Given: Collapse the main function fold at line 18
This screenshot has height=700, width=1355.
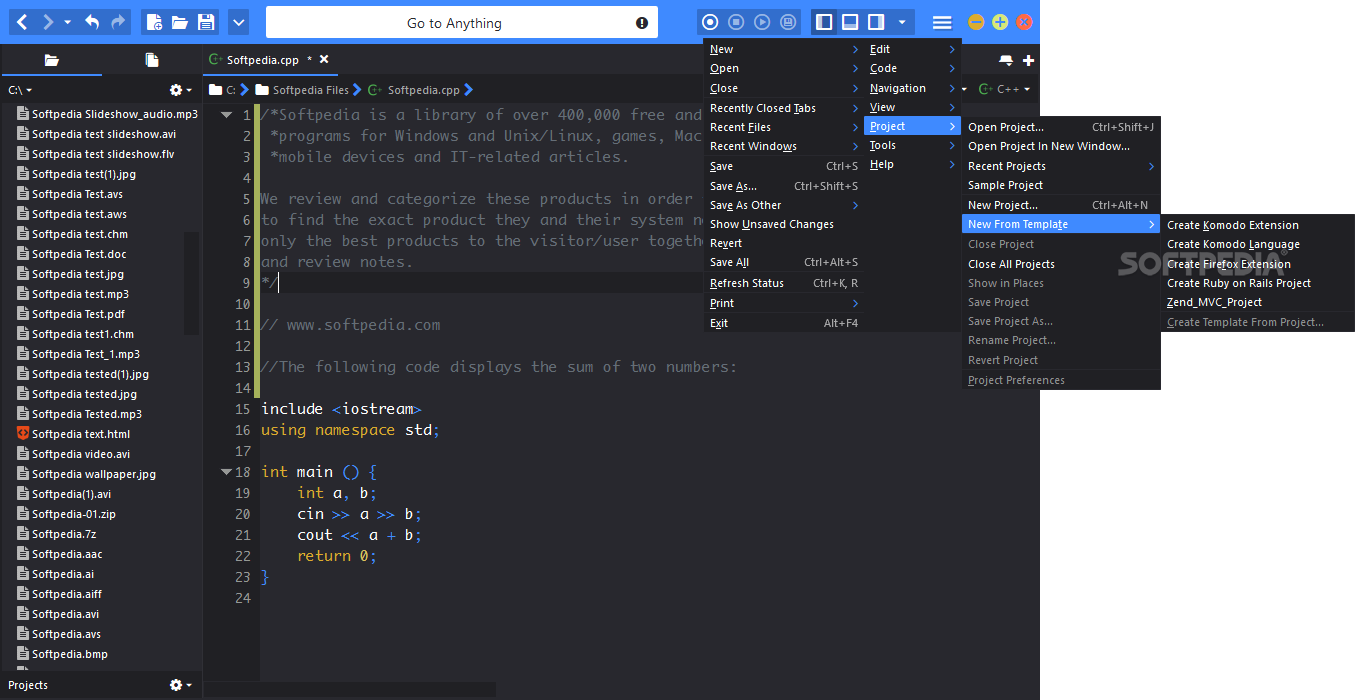Looking at the screenshot, I should click(x=227, y=472).
